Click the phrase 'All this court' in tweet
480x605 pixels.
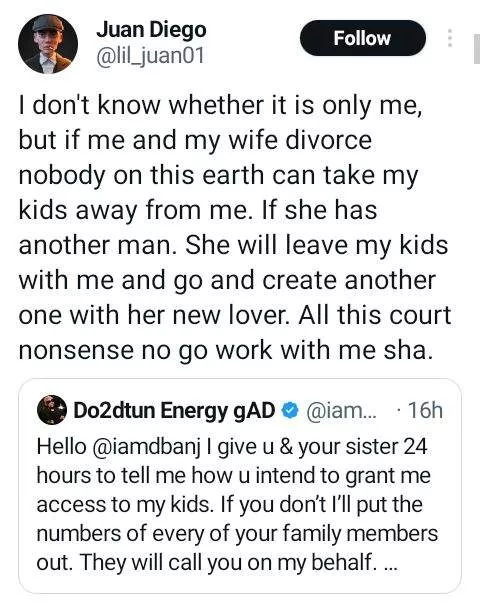tap(374, 315)
